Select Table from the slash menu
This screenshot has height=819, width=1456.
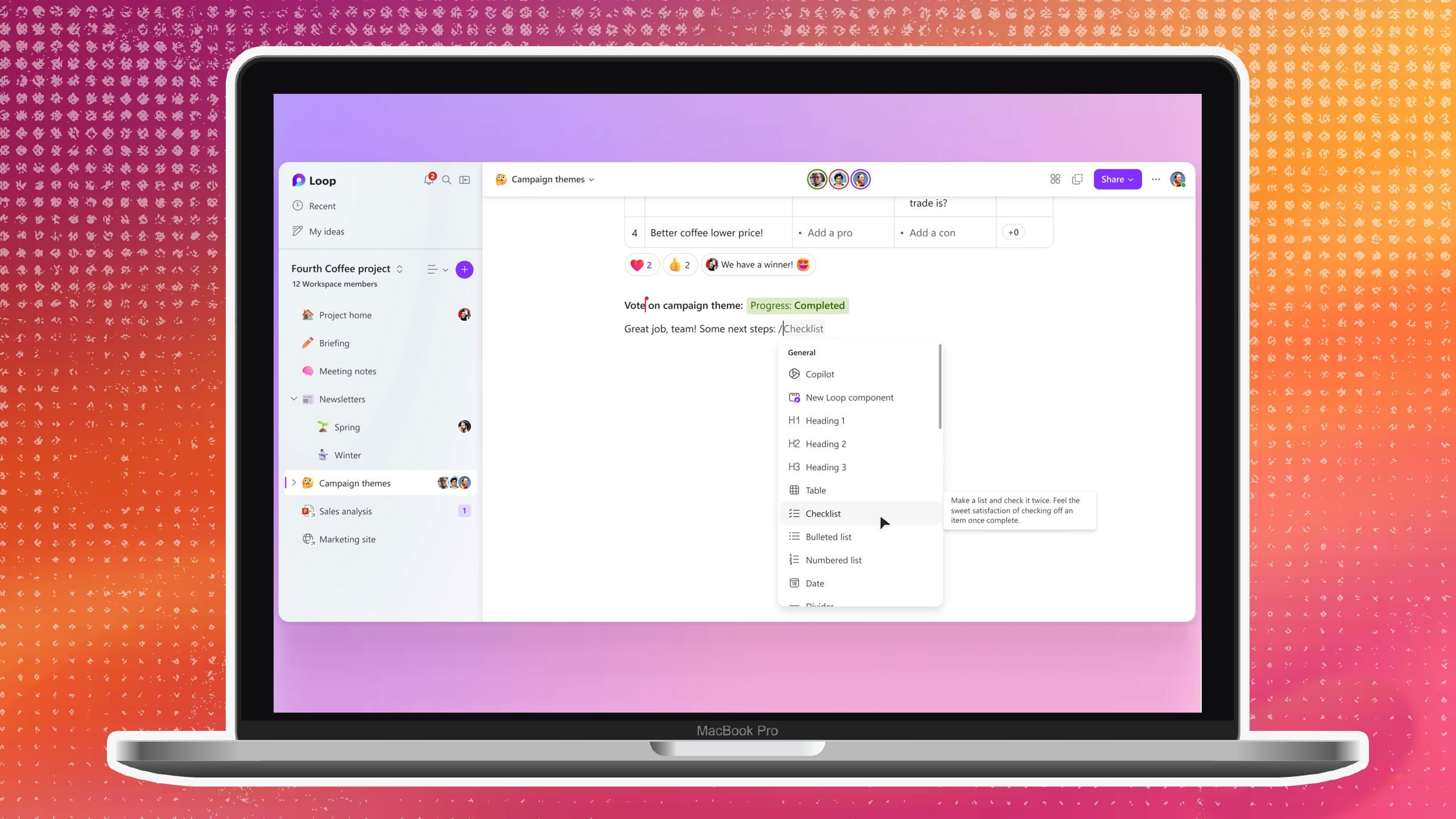pos(815,490)
